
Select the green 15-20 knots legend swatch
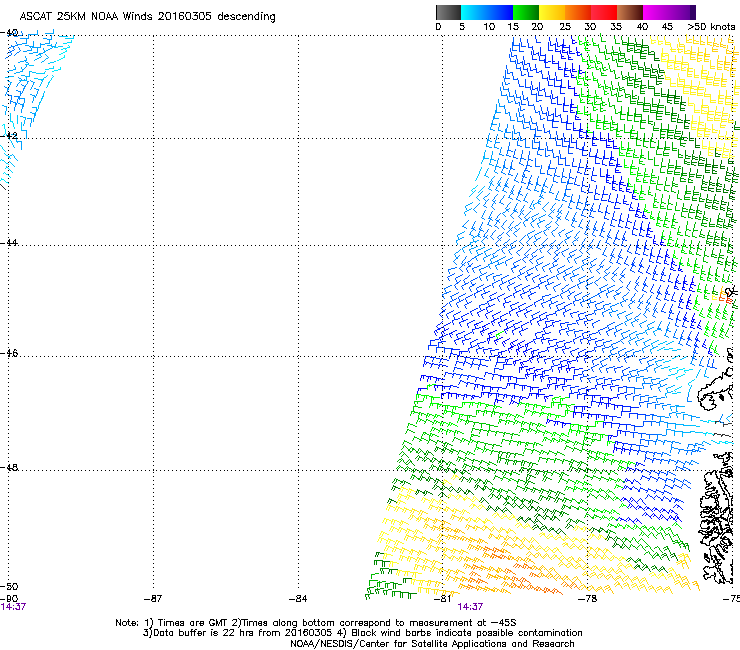[526, 12]
